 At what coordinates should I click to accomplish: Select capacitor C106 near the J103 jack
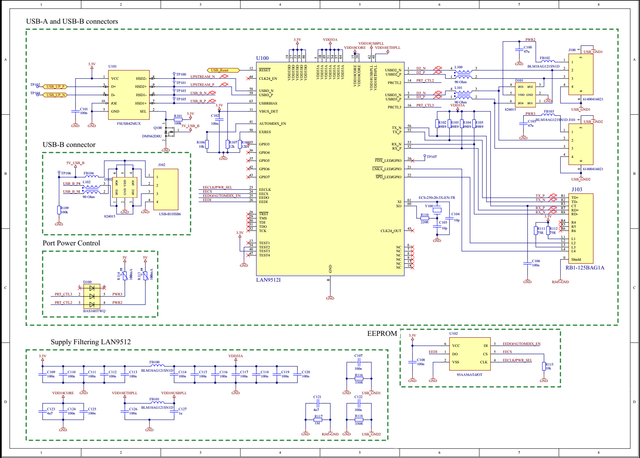(527, 263)
